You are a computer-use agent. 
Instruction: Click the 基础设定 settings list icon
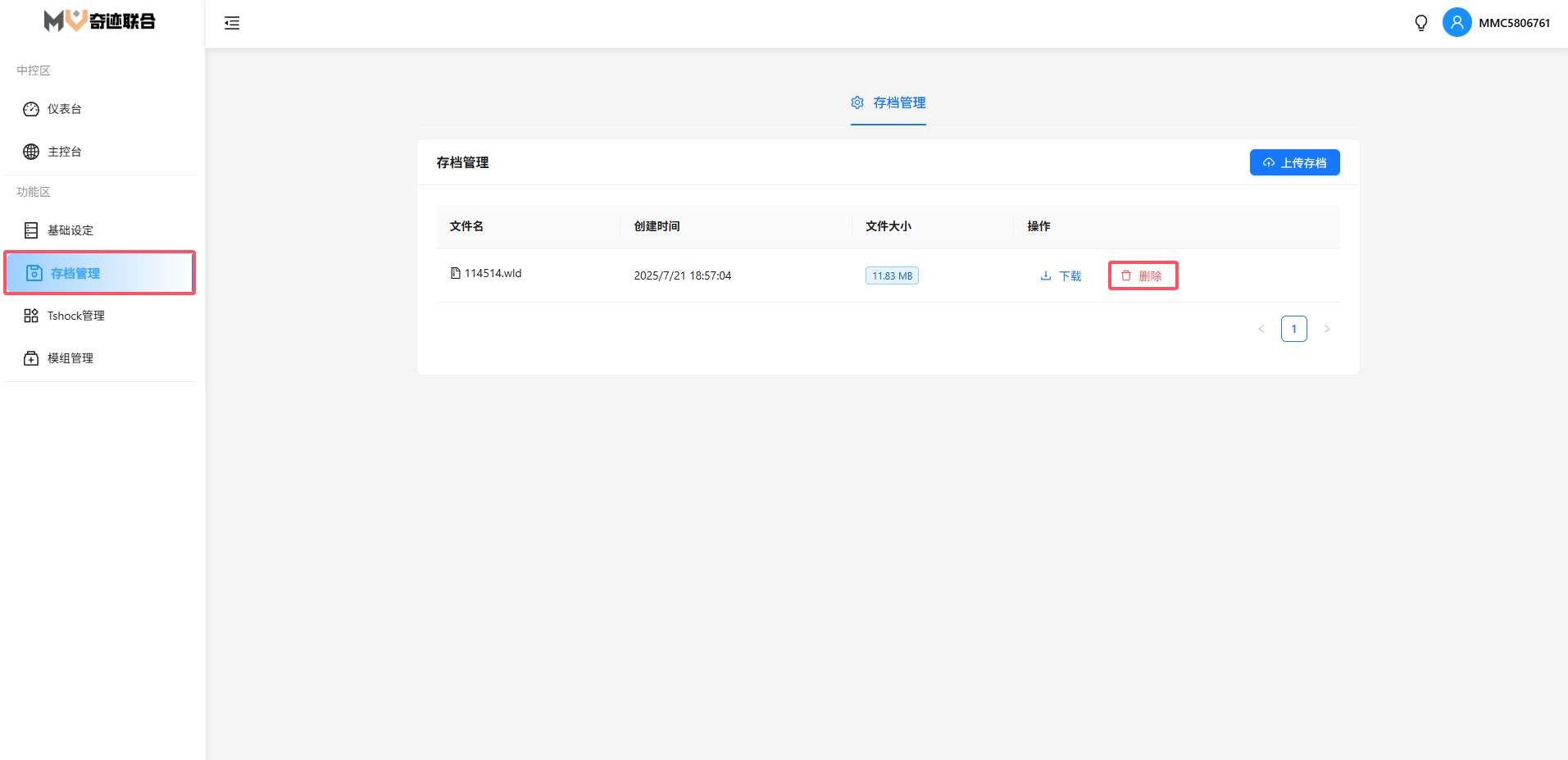(x=31, y=230)
